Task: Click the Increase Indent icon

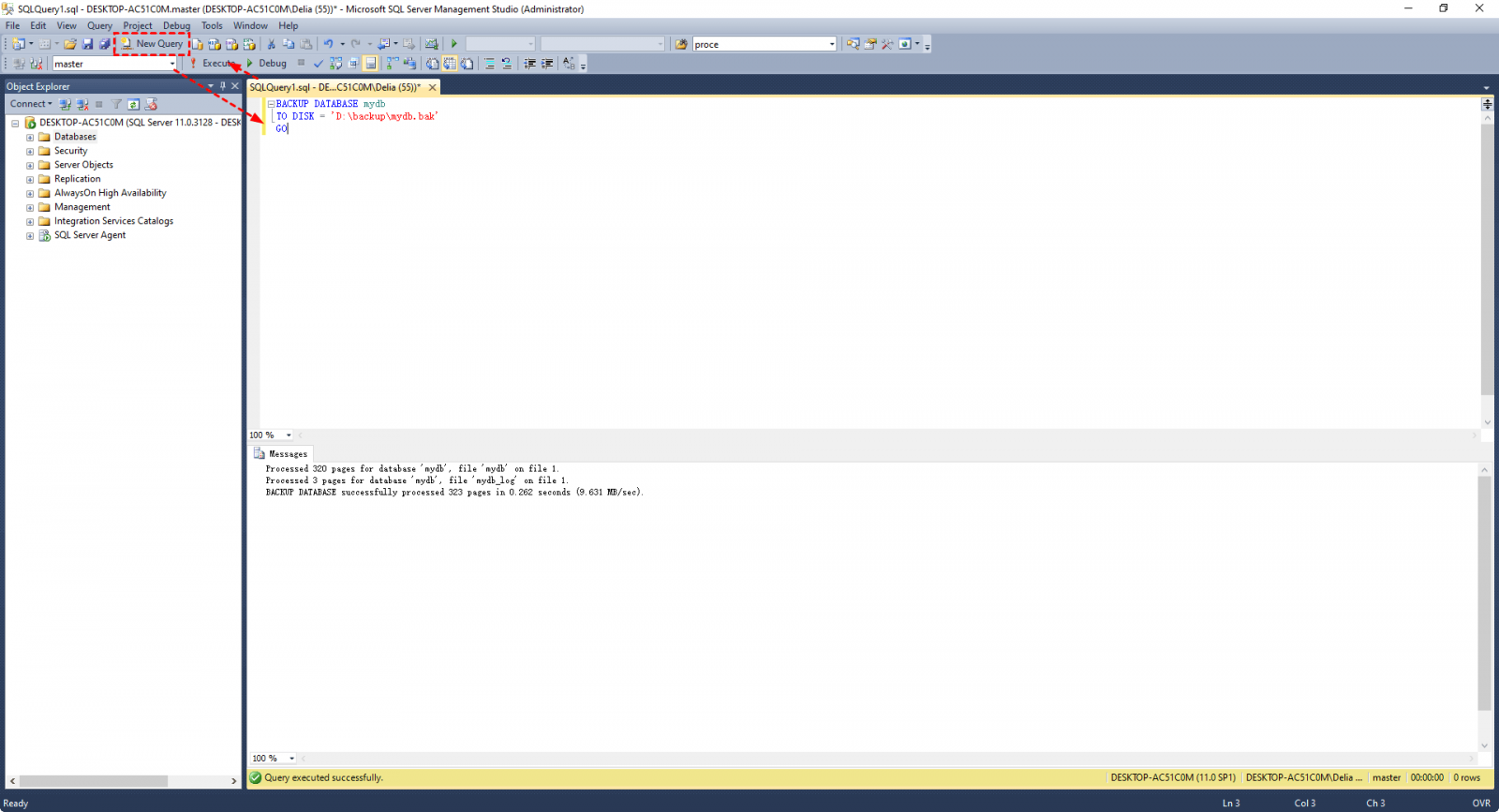Action: coord(547,64)
